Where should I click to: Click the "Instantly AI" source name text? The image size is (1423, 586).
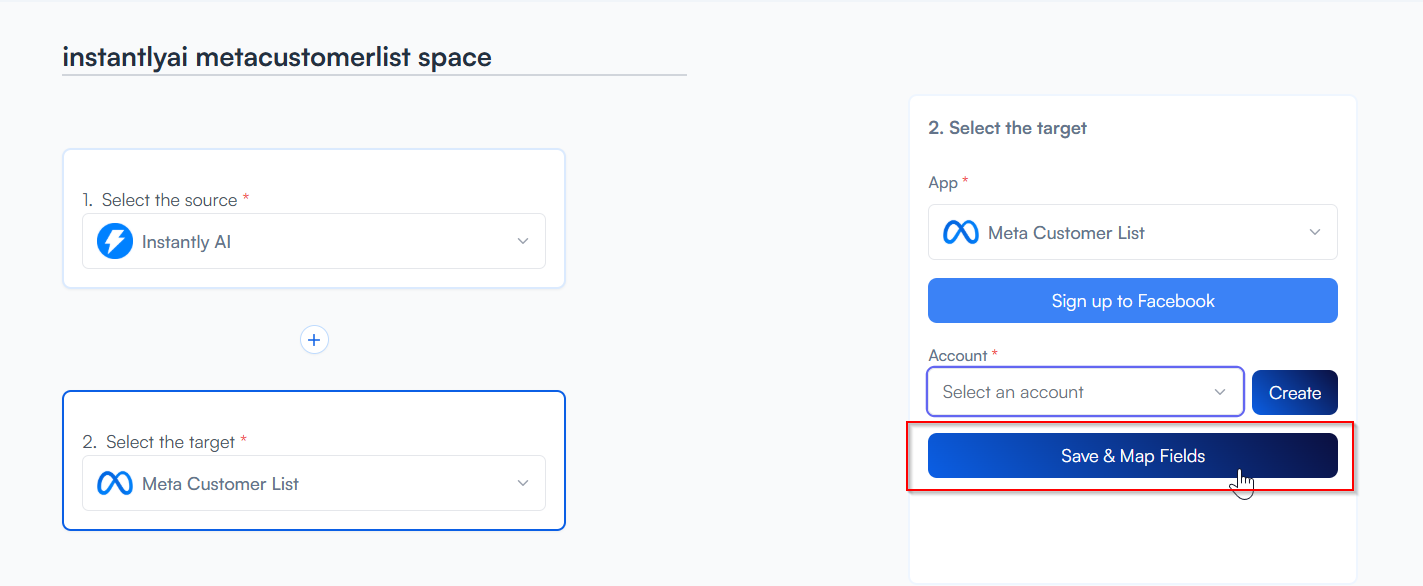186,242
